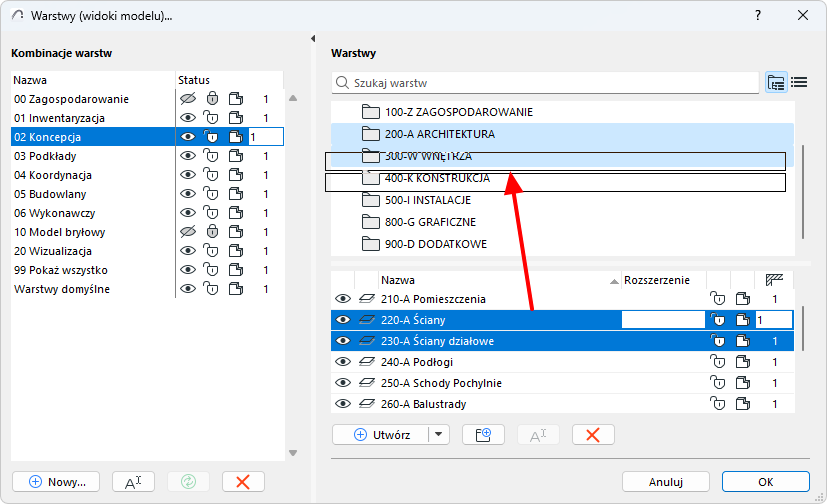Toggle eye icon of layer 250-A Schody Pochylnie
827x504 pixels.
click(x=343, y=383)
